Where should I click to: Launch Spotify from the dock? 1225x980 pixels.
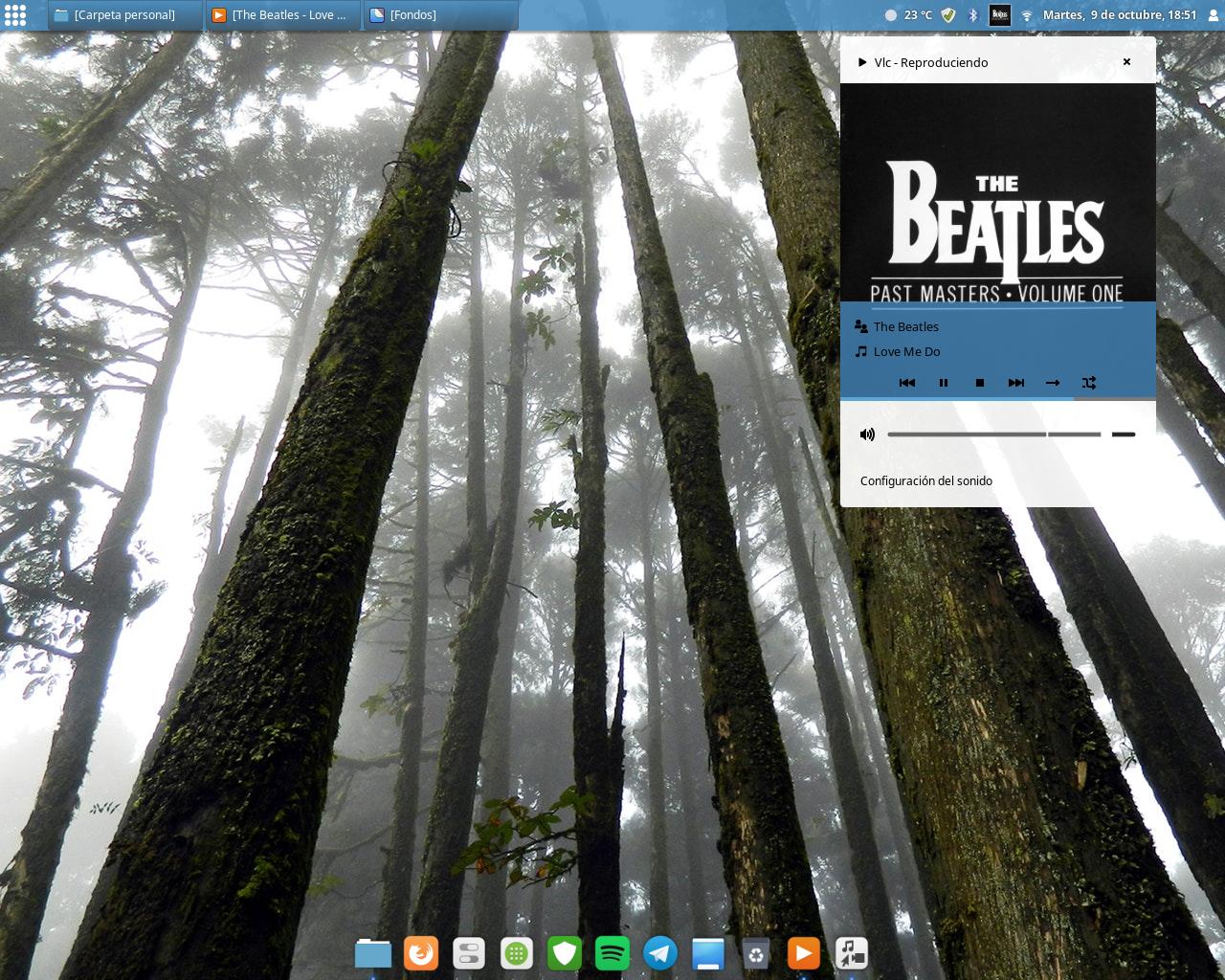pos(612,953)
